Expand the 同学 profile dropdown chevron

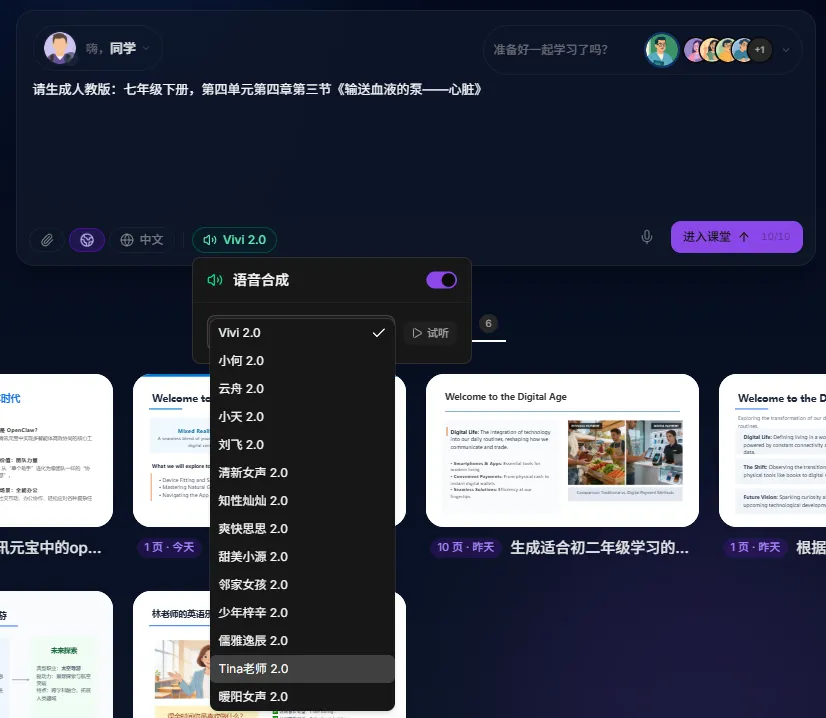(x=146, y=48)
